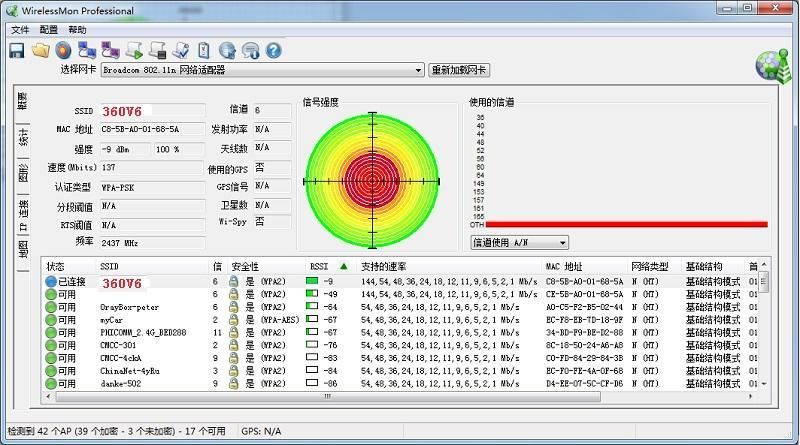Click the green status icon in OrayBox-peter row
Image resolution: width=800 pixels, height=445 pixels.
pos(51,307)
